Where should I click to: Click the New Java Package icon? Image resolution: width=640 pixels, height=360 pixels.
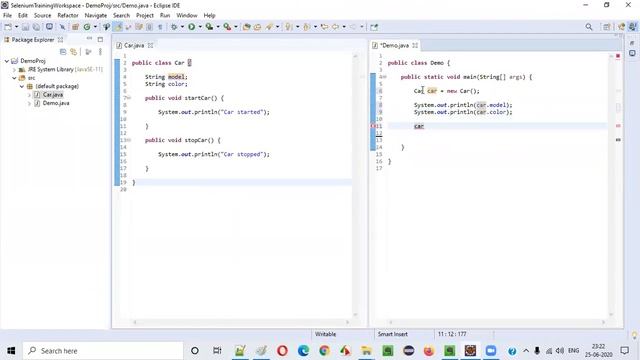tap(75, 27)
